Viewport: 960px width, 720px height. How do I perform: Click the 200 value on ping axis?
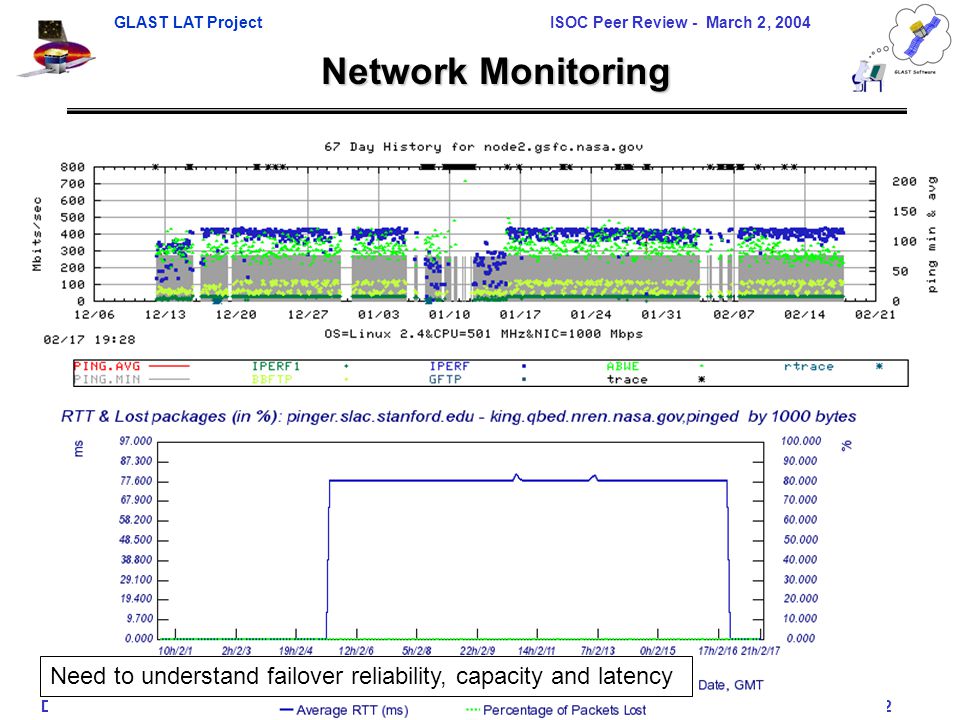click(x=904, y=181)
